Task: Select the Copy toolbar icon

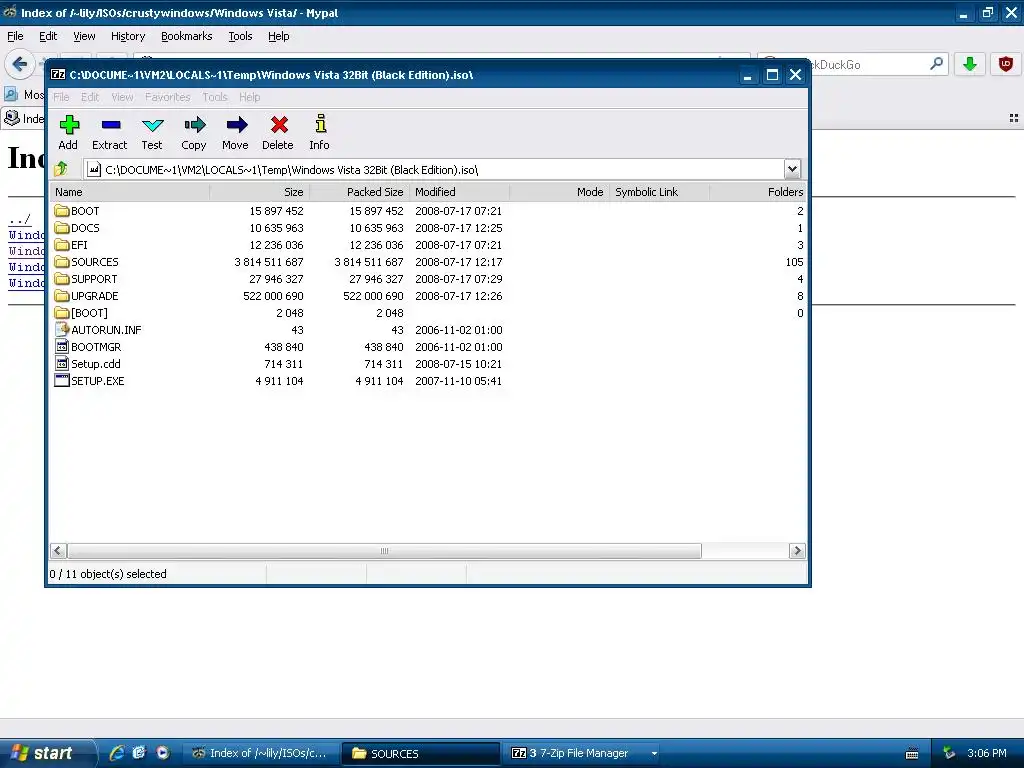Action: pos(194,124)
